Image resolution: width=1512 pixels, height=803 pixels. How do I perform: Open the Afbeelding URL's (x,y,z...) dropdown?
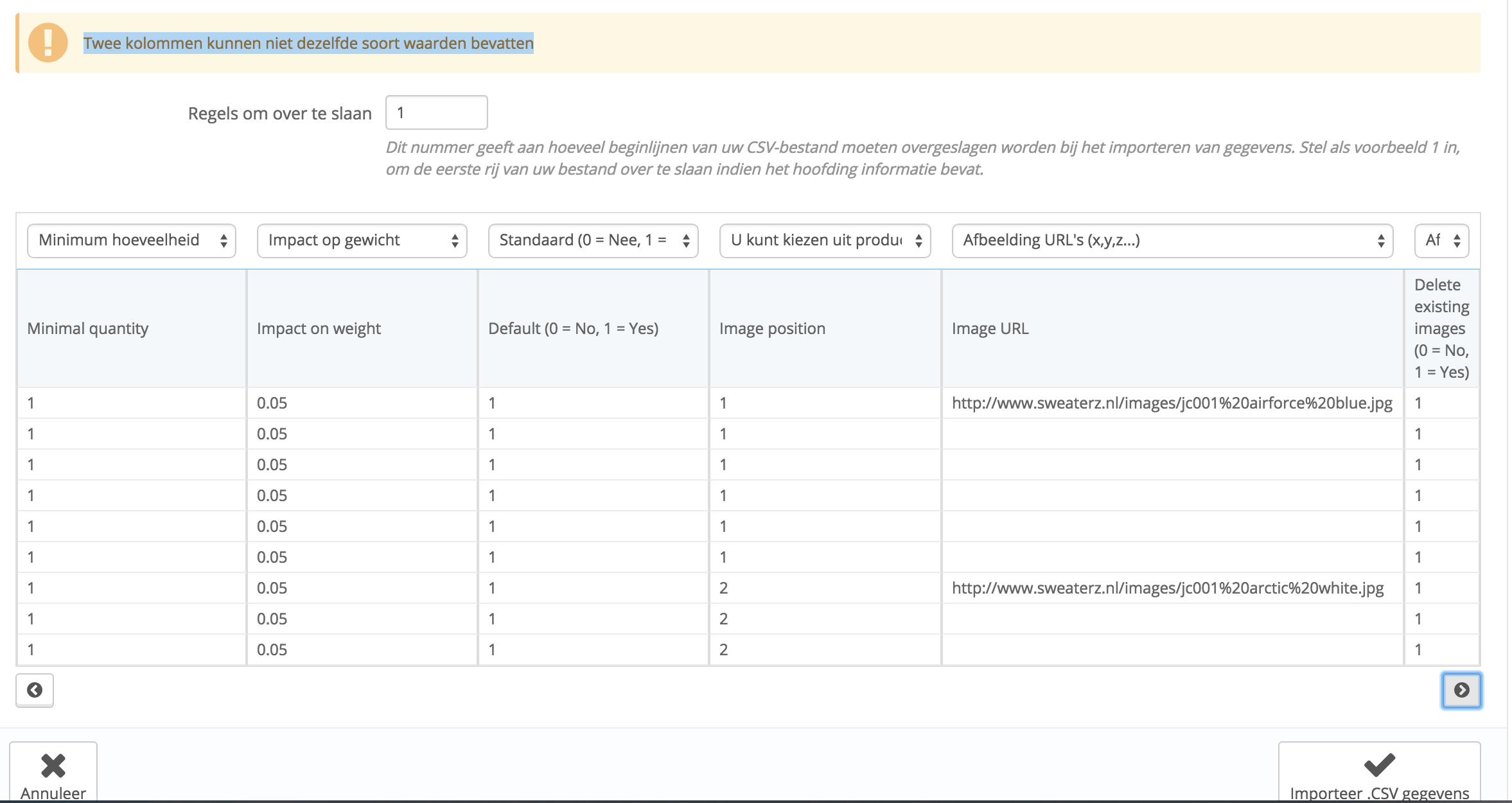(1172, 241)
